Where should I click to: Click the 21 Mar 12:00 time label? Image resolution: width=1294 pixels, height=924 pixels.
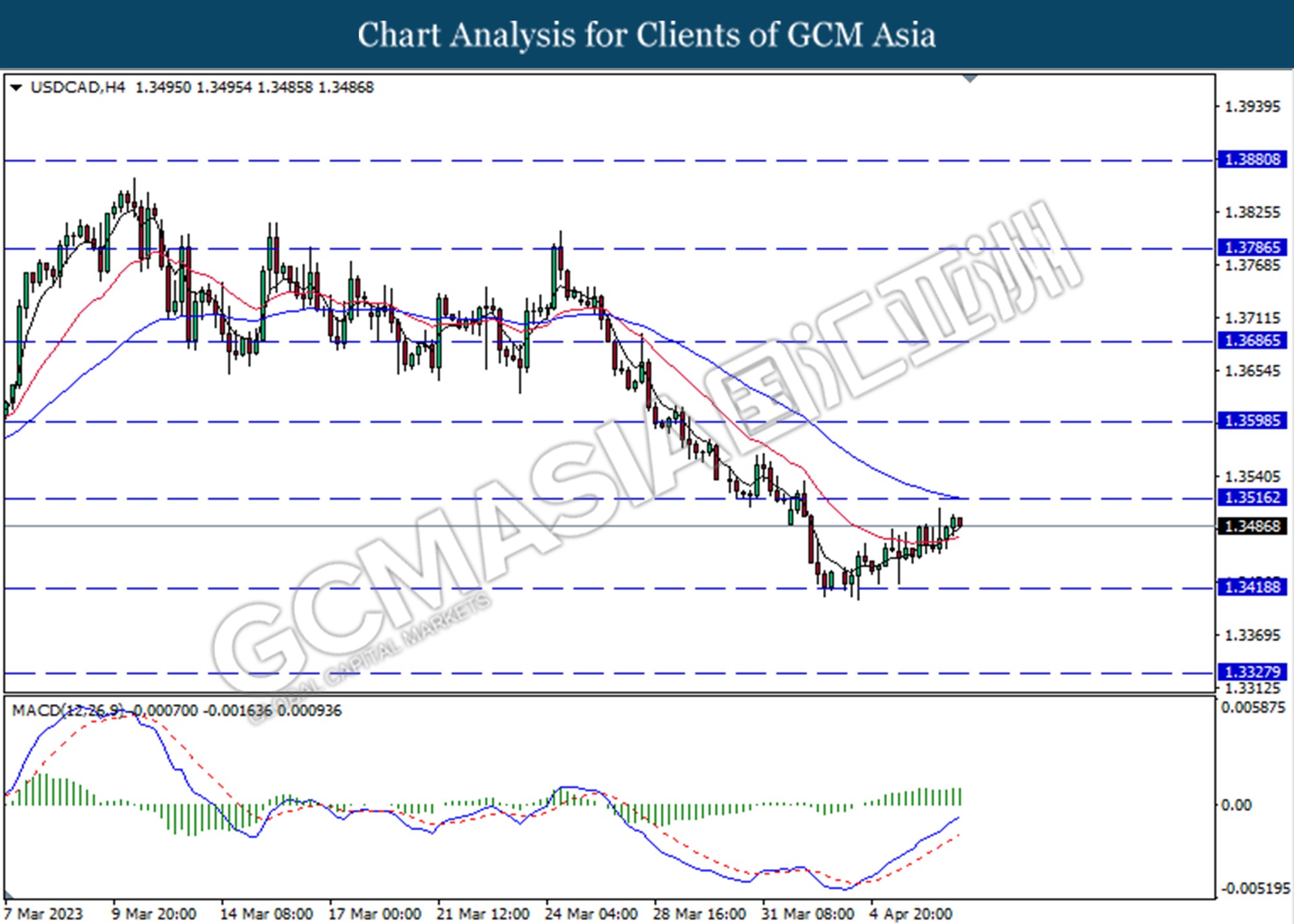pos(483,914)
